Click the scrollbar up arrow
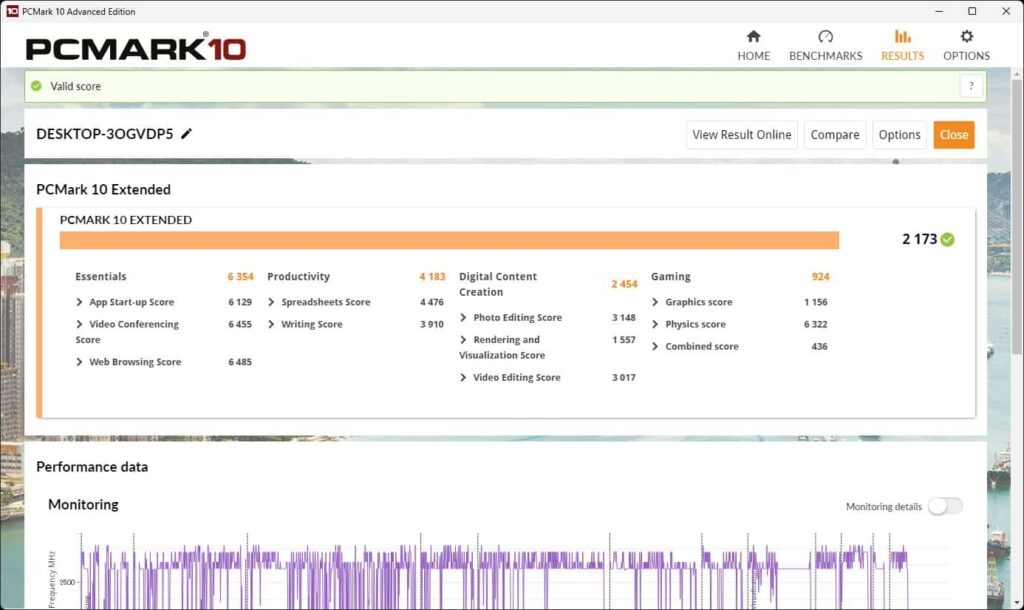Image resolution: width=1024 pixels, height=610 pixels. pos(1017,74)
